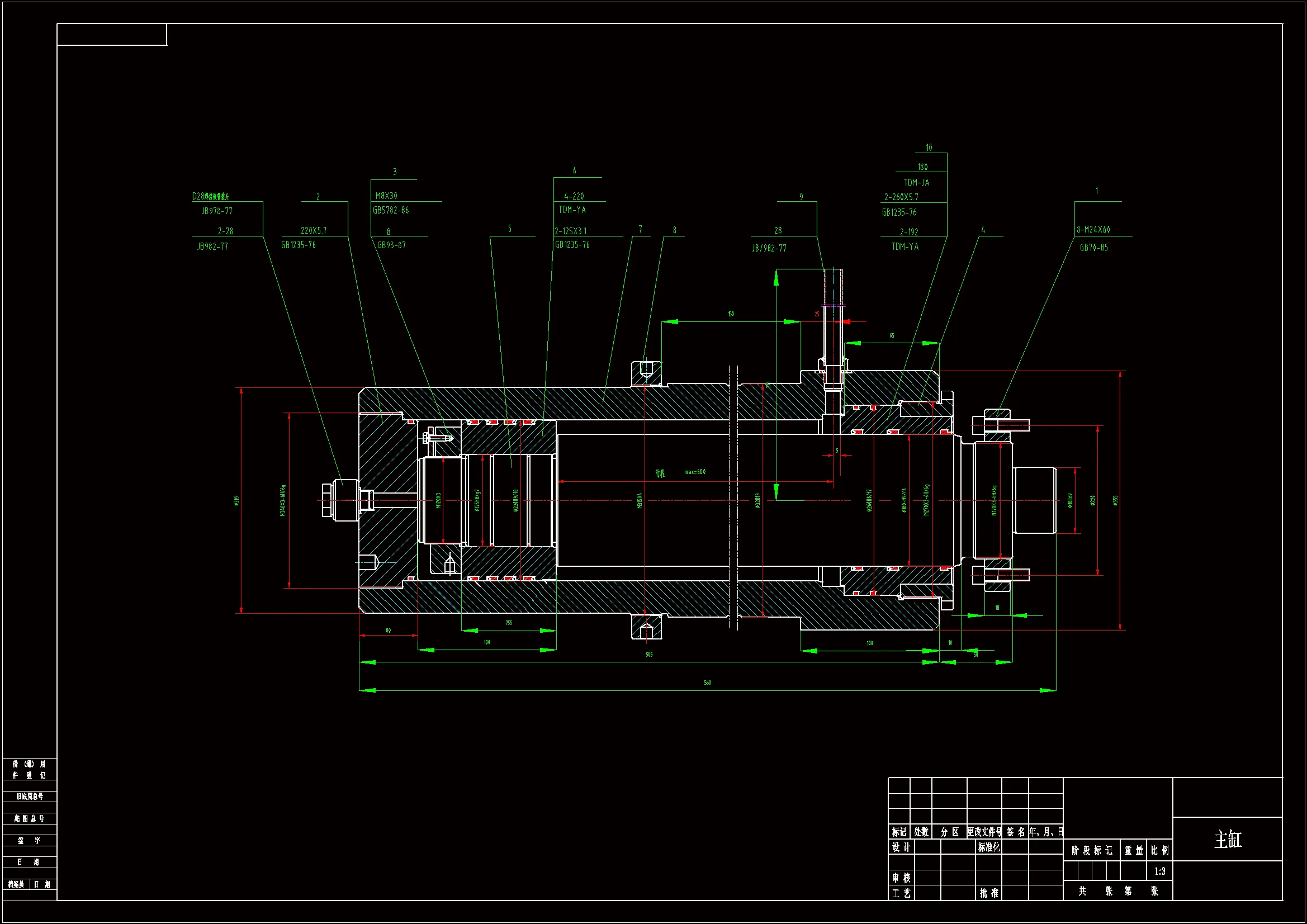The width and height of the screenshot is (1307, 924).
Task: Select the GB5782-86 standard label
Action: (x=391, y=210)
